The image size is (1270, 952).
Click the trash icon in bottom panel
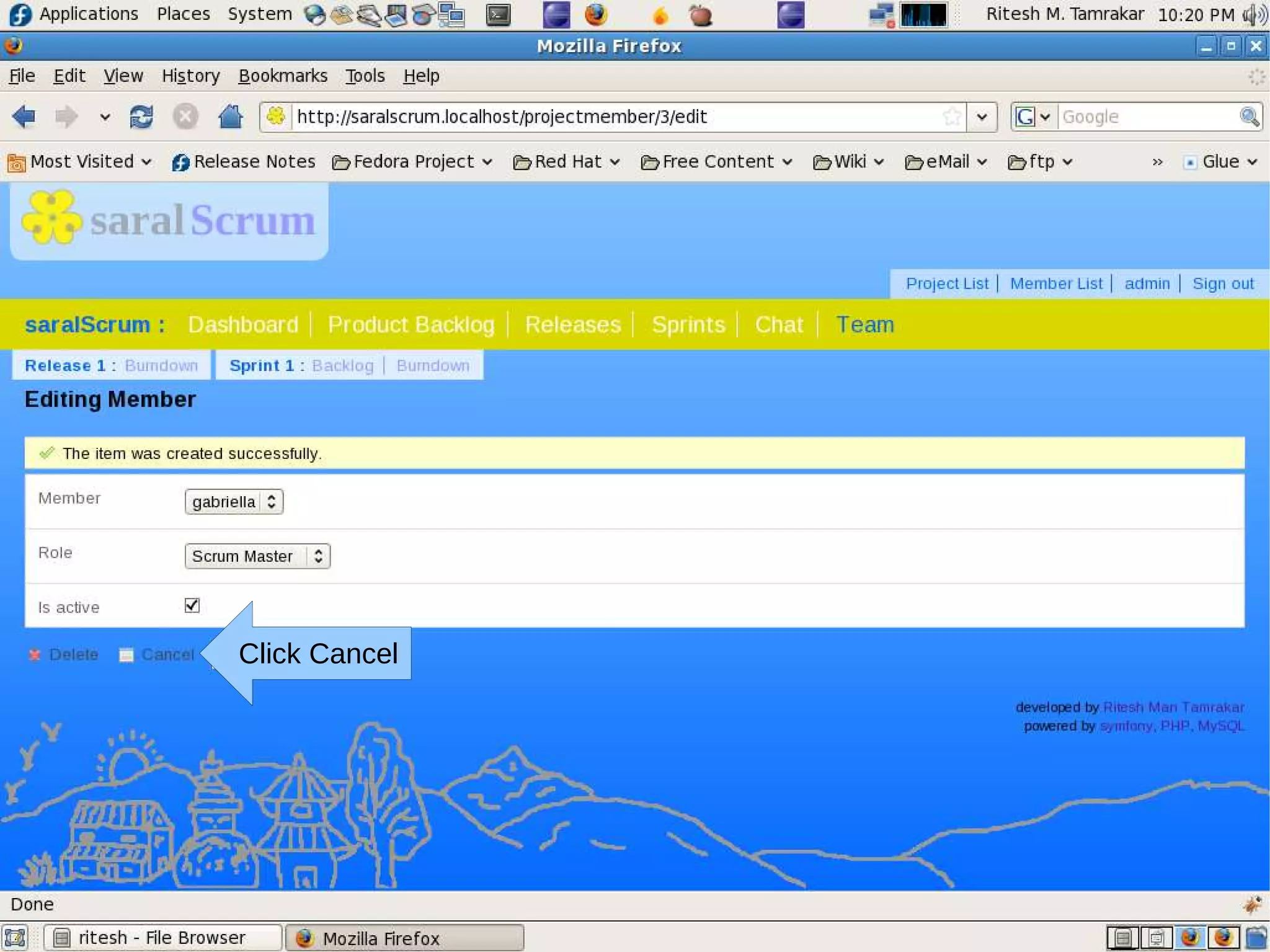pyautogui.click(x=1257, y=938)
